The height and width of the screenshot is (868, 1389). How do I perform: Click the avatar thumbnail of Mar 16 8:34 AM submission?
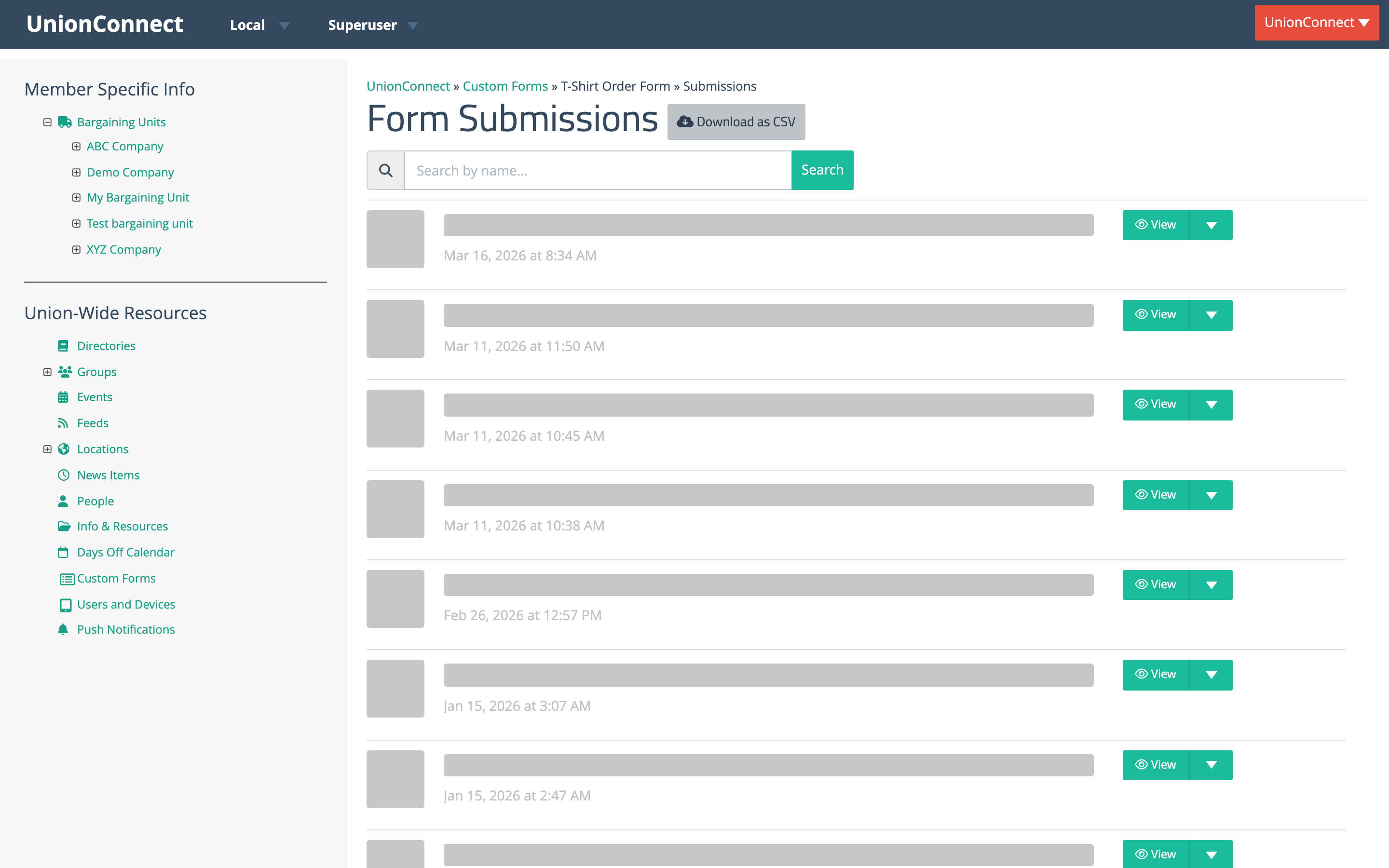tap(395, 239)
